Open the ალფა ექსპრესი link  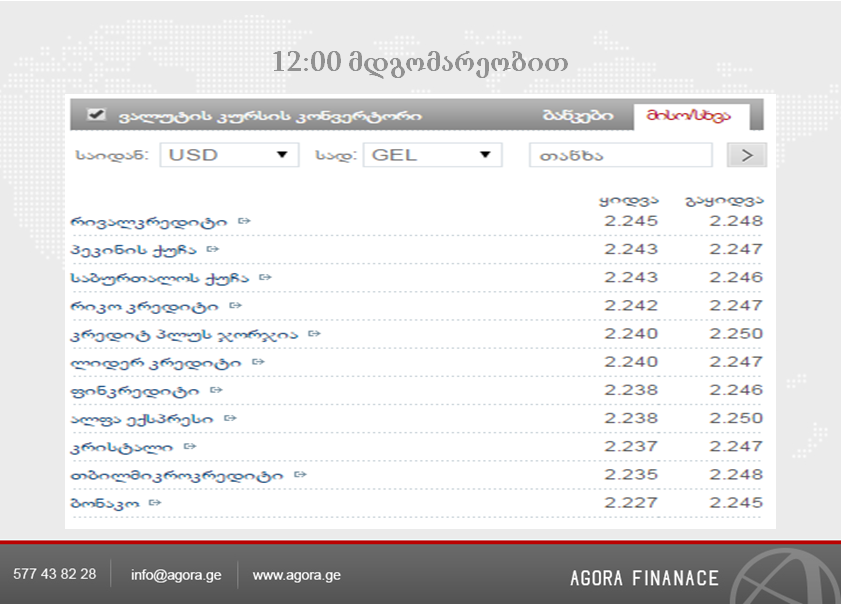[142, 419]
